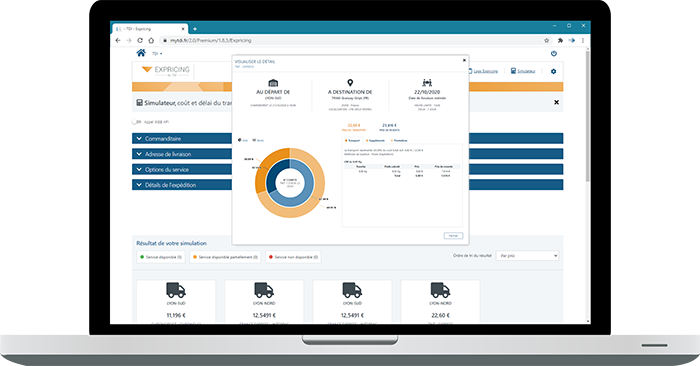Filter by Service non disponible
The height and width of the screenshot is (366, 700).
tap(293, 257)
